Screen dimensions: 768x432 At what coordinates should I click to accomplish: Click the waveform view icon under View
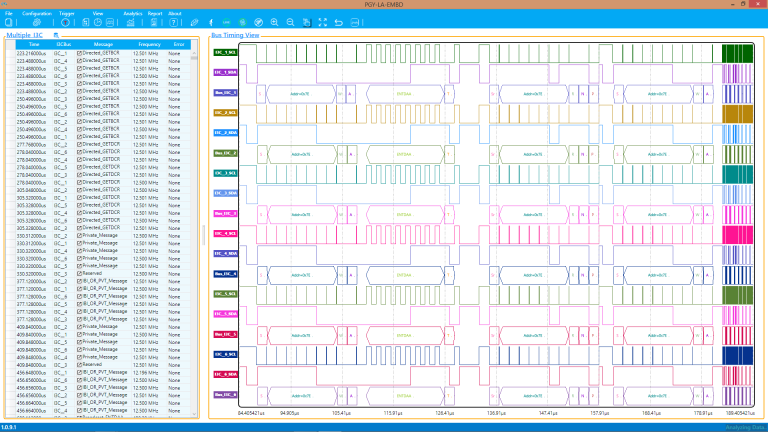pos(110,23)
